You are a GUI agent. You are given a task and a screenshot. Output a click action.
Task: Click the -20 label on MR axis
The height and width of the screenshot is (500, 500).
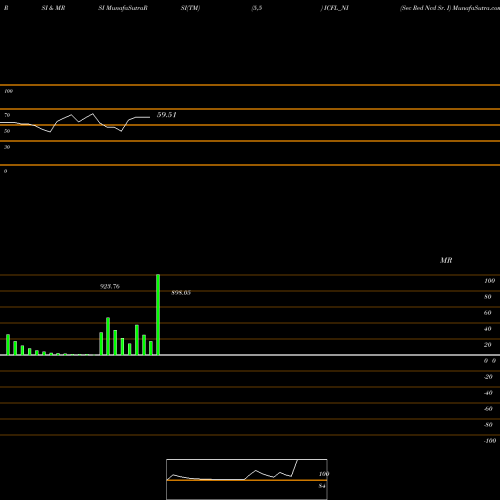(488, 377)
